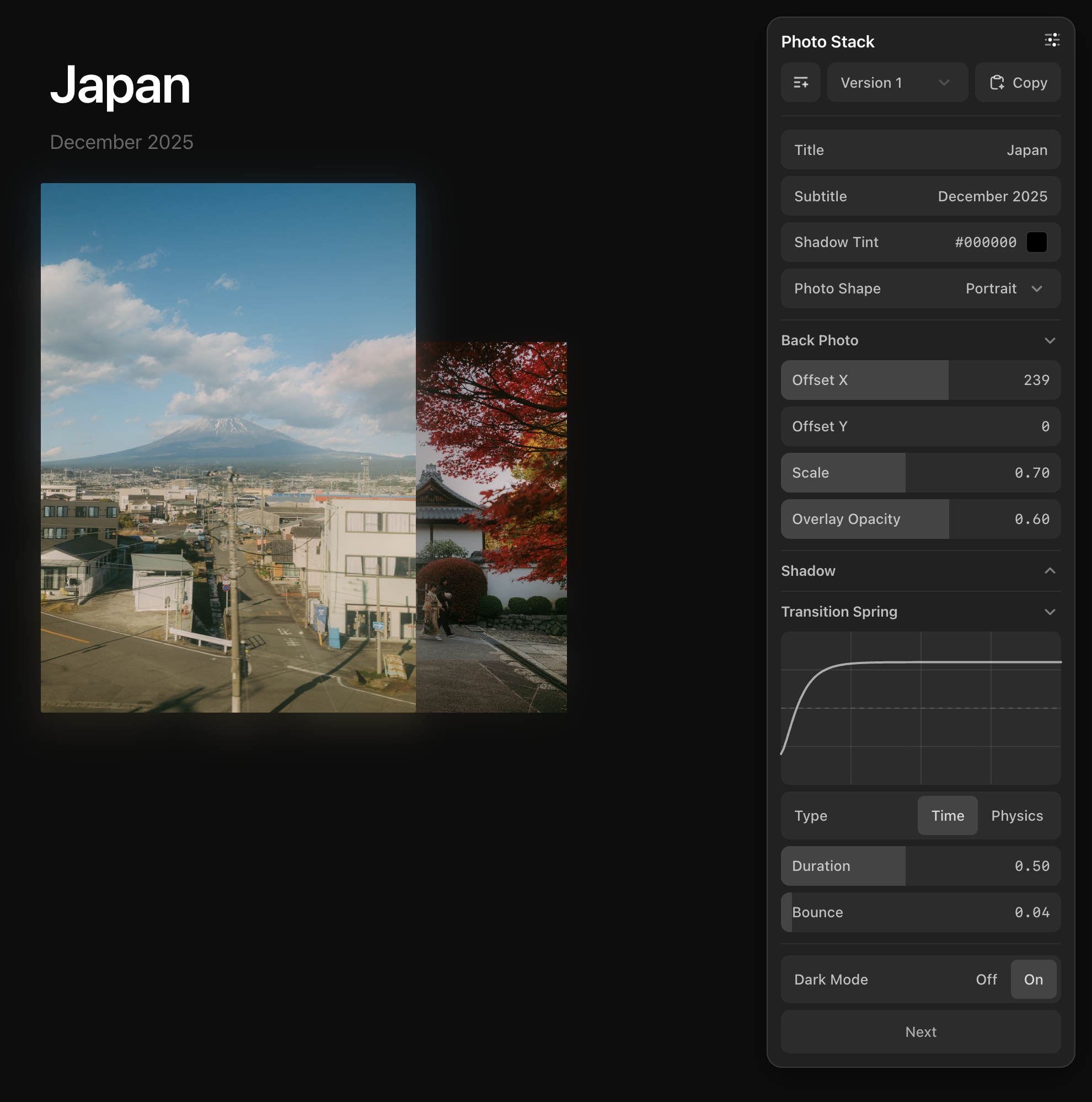This screenshot has height=1102, width=1092.
Task: Click the Shadow Tint black color swatch
Action: [1036, 243]
